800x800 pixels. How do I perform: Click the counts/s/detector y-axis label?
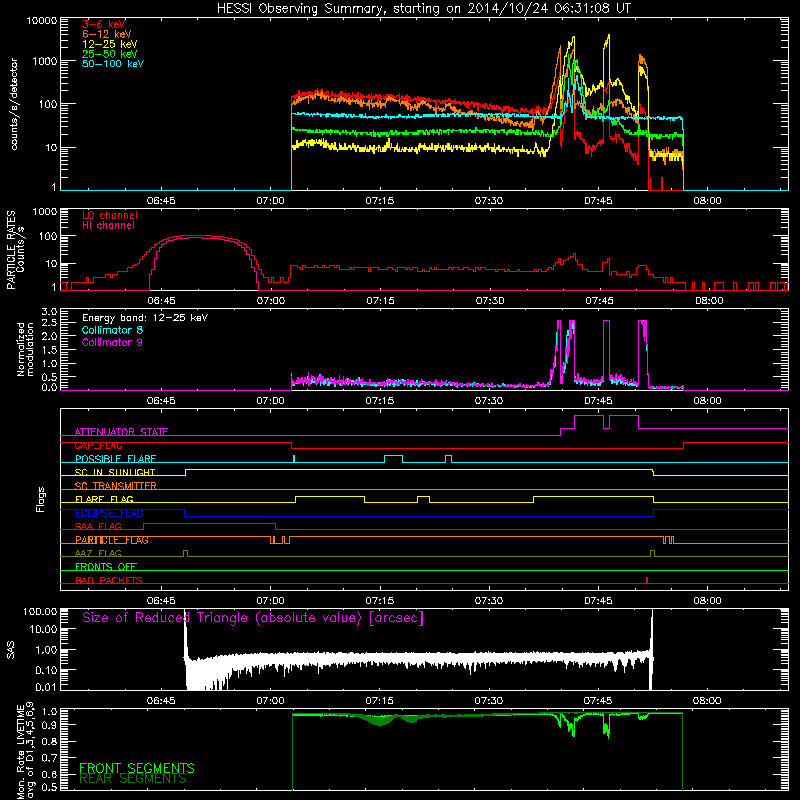pyautogui.click(x=14, y=104)
